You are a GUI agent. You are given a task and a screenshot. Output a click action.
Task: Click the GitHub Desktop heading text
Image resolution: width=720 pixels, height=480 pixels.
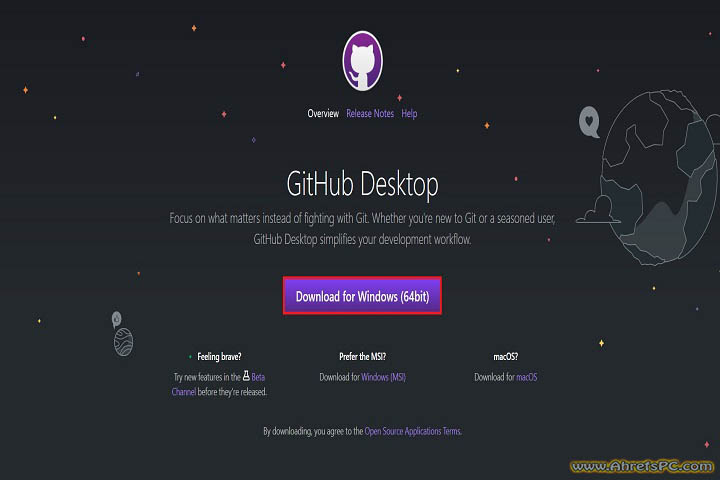tap(362, 184)
